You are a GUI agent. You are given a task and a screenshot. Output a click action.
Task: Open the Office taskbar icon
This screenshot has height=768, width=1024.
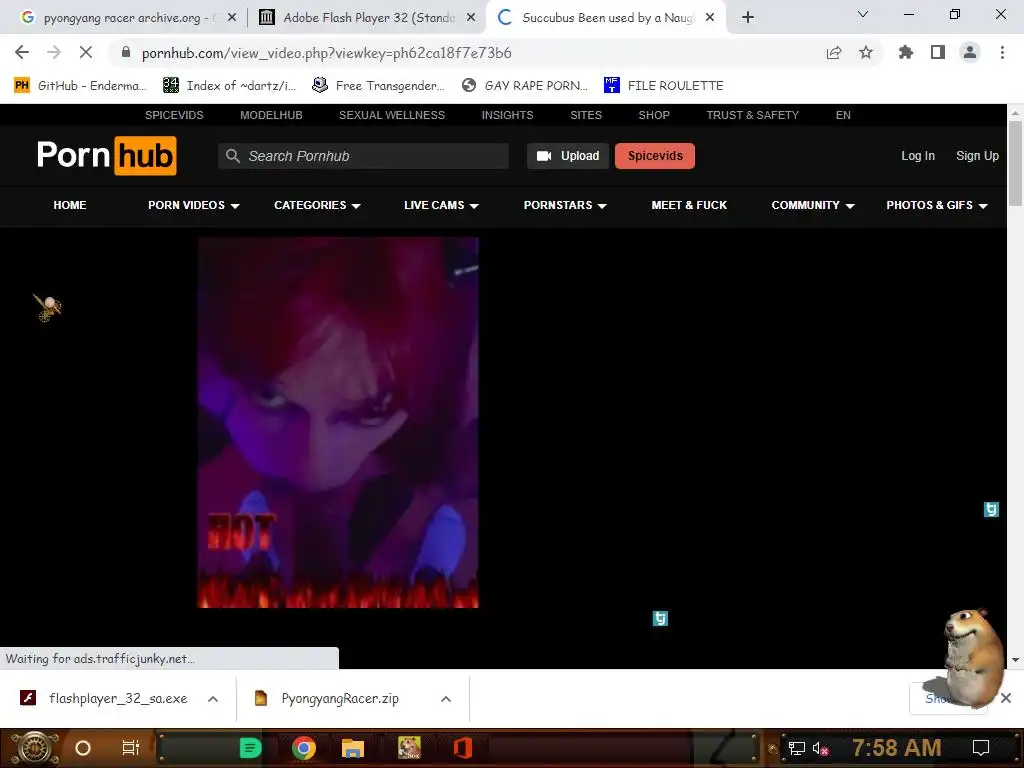click(x=463, y=748)
